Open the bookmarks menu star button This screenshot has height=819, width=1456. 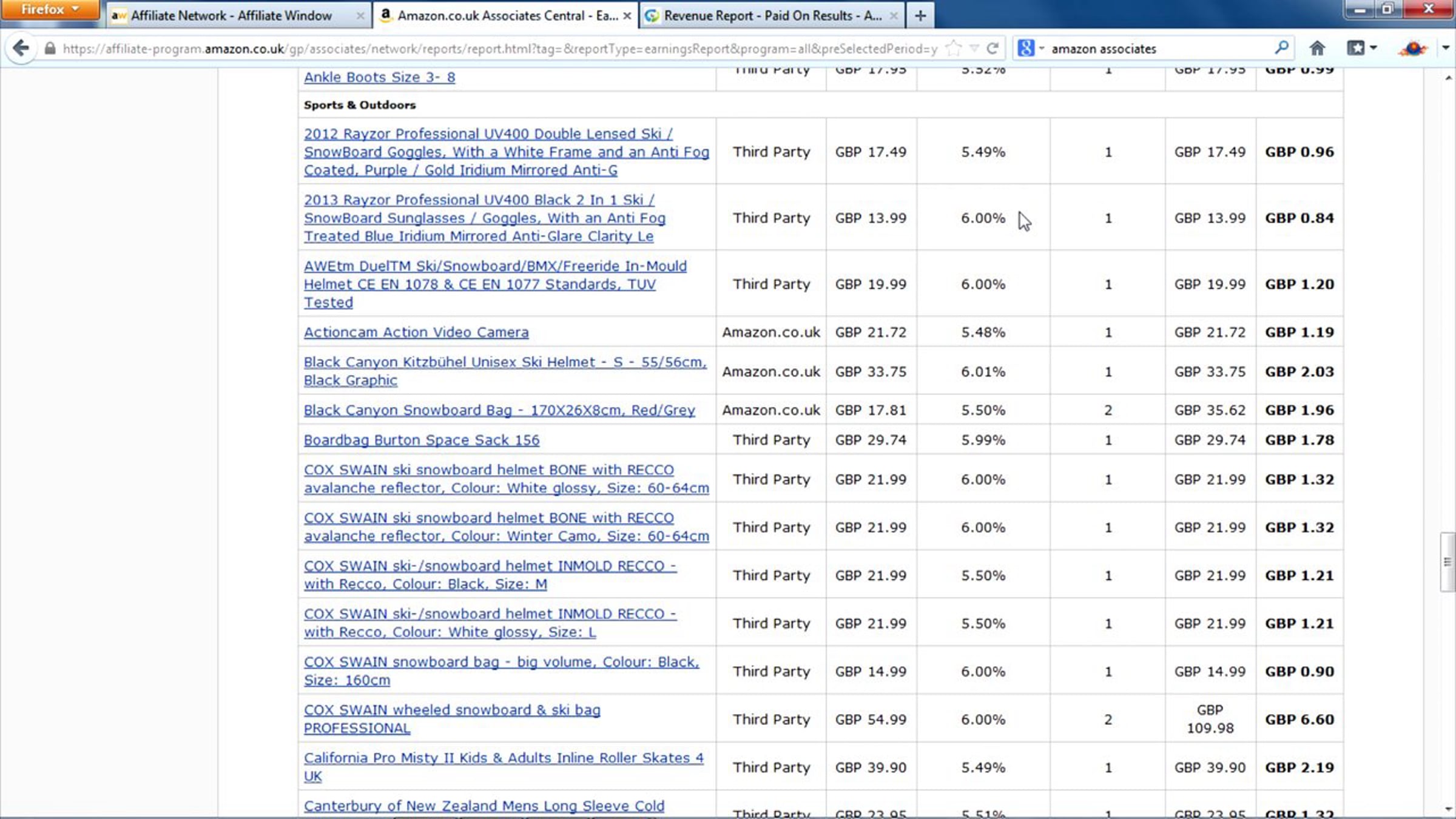pyautogui.click(x=1357, y=48)
